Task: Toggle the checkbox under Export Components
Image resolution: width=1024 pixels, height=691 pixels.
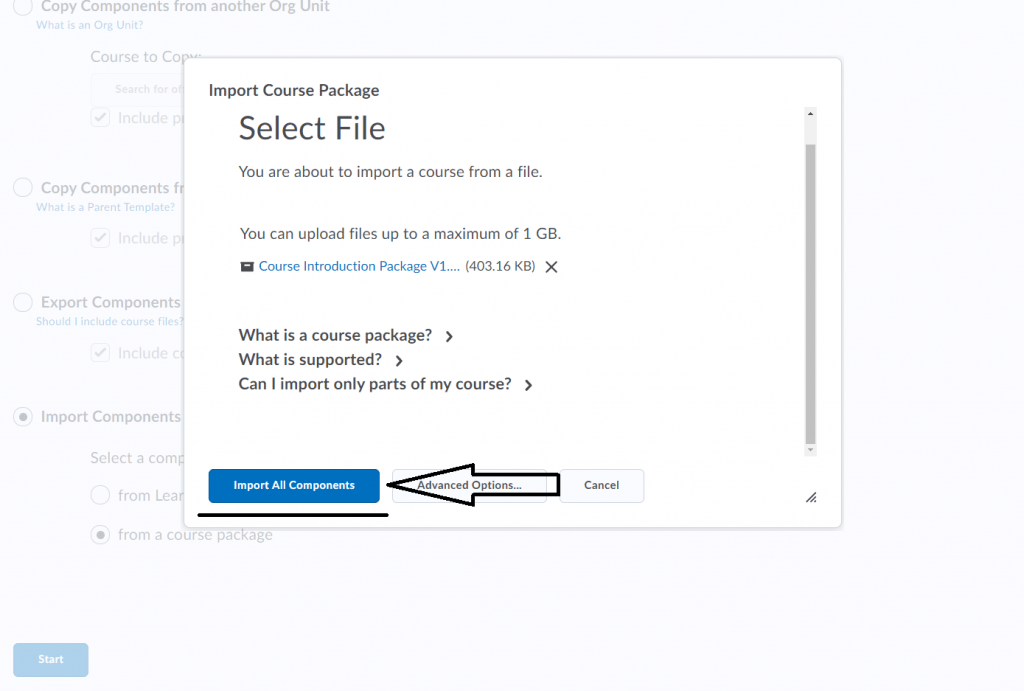Action: [100, 353]
